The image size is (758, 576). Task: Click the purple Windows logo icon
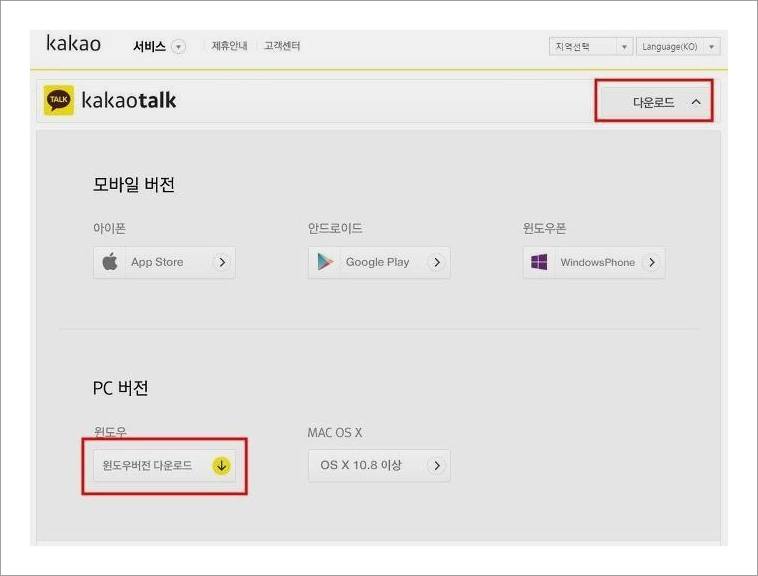pos(539,262)
